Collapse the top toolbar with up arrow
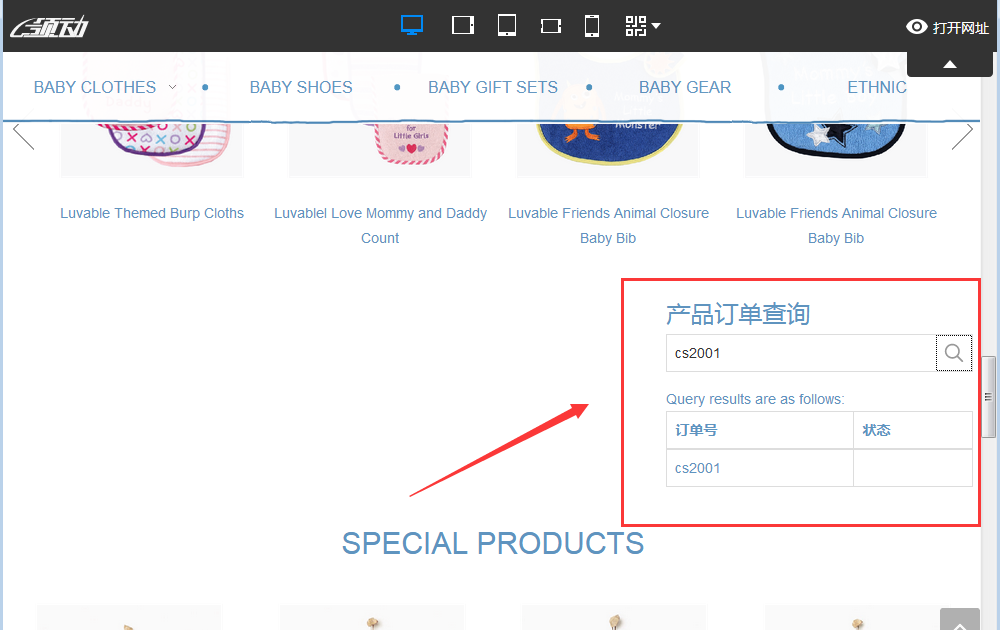This screenshot has width=1000, height=630. pos(950,64)
